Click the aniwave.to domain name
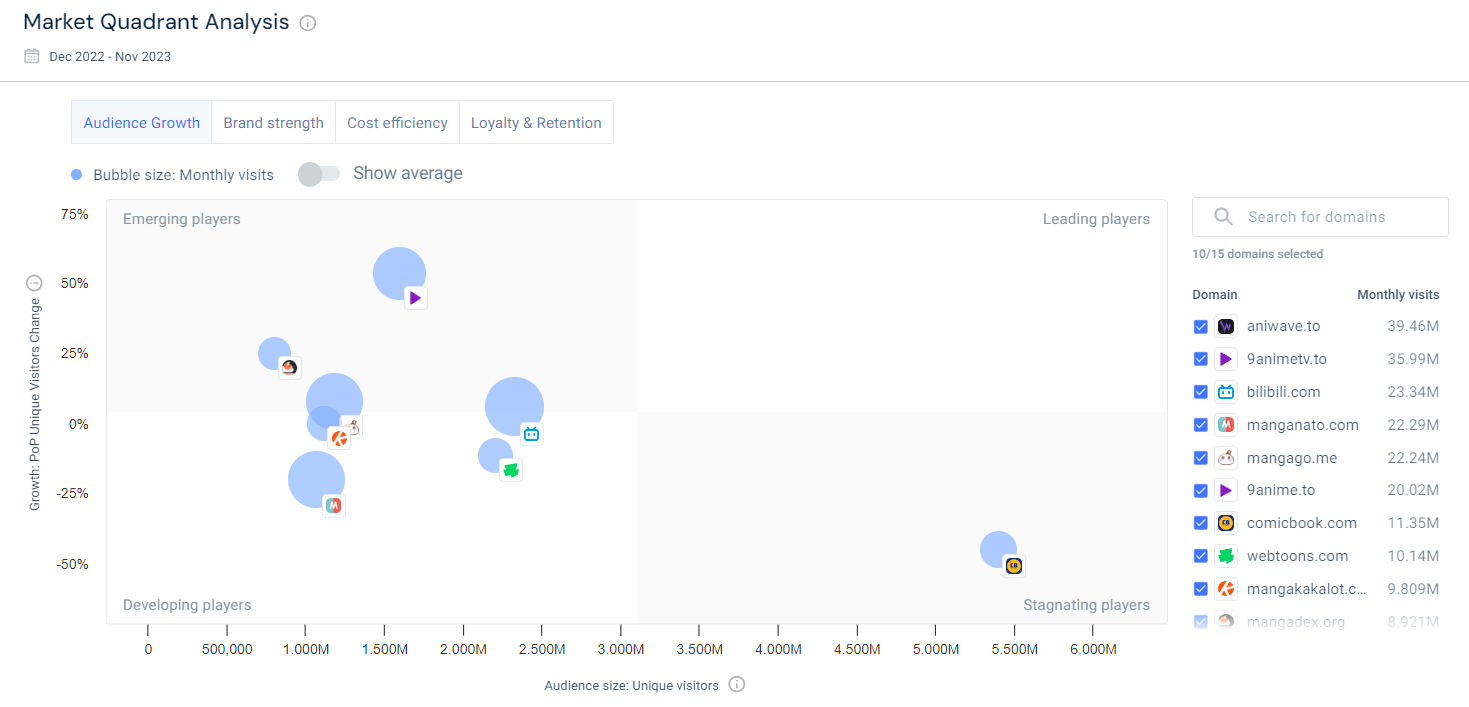This screenshot has height=707, width=1469. 1284,326
